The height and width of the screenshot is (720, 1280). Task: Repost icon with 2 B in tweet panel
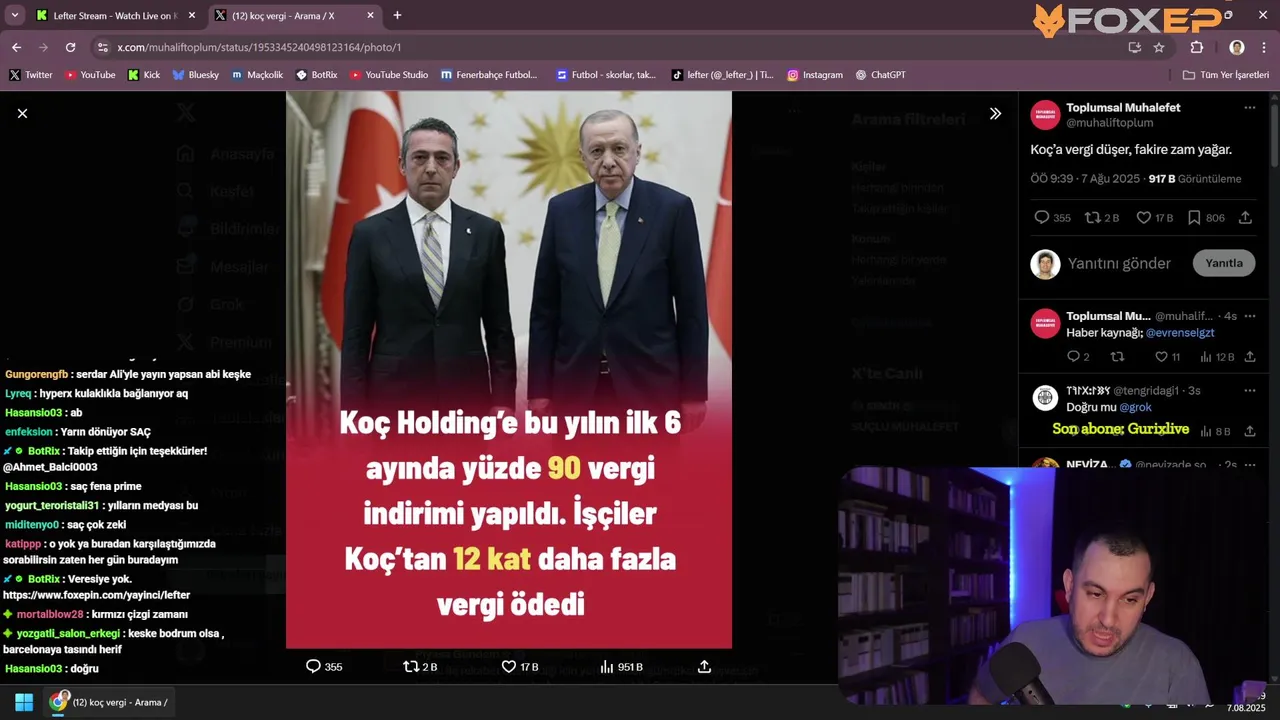click(1093, 217)
